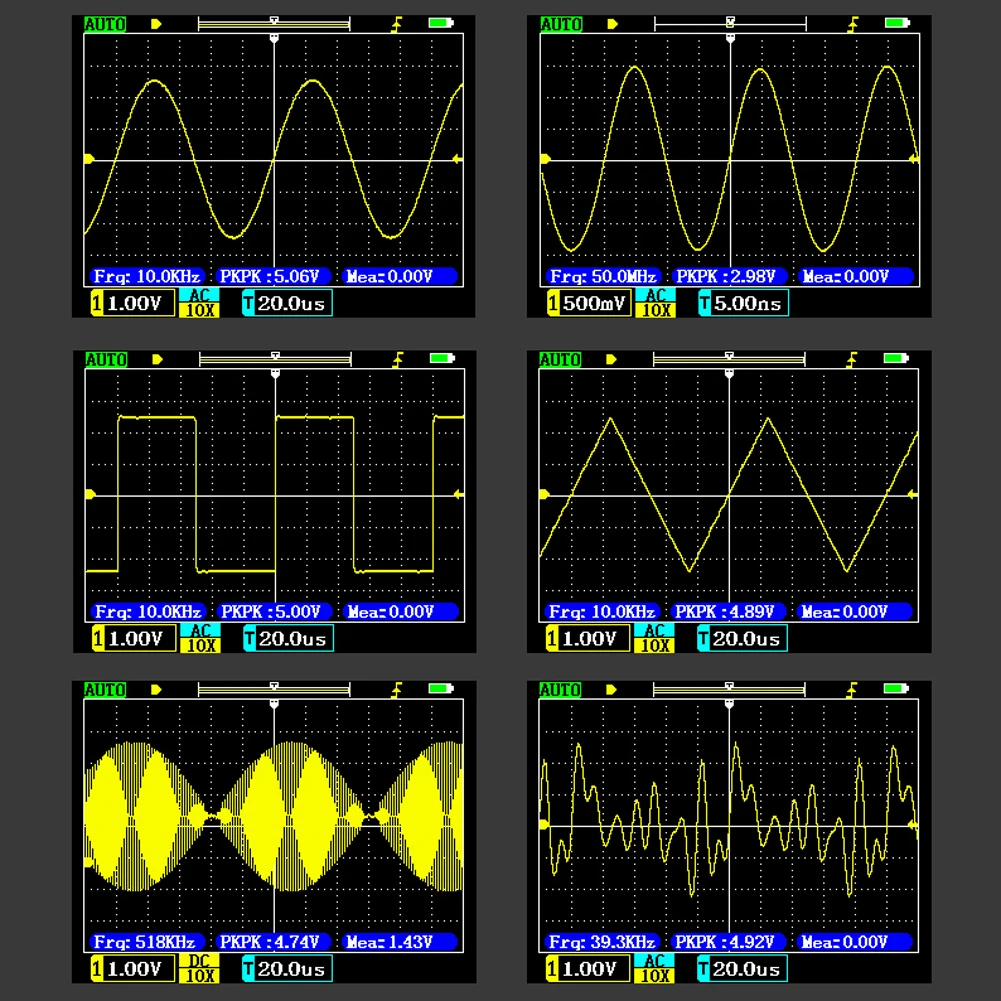Toggle the AC 10X coupling on the square wave screen
Viewport: 1001px width, 1001px height.
pos(200,638)
